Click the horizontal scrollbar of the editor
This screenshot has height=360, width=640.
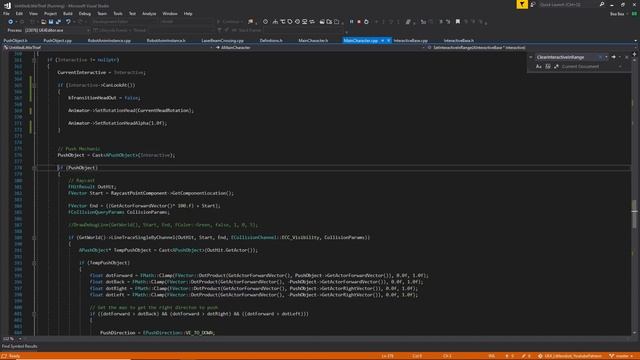[327, 339]
